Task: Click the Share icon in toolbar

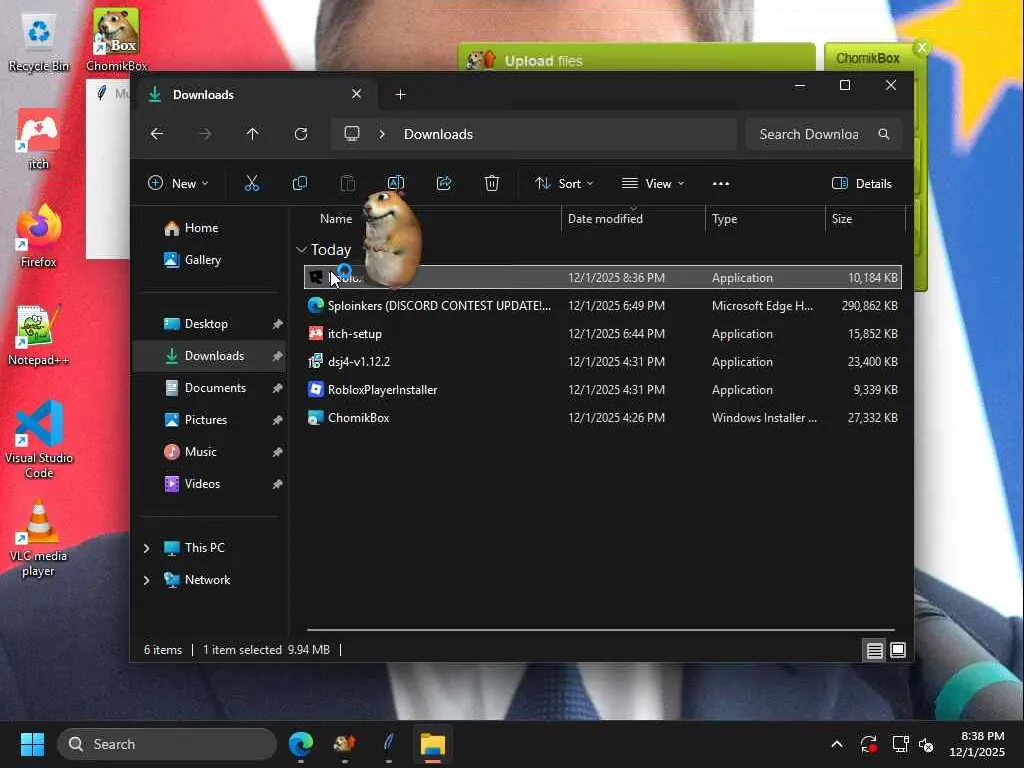Action: point(444,184)
